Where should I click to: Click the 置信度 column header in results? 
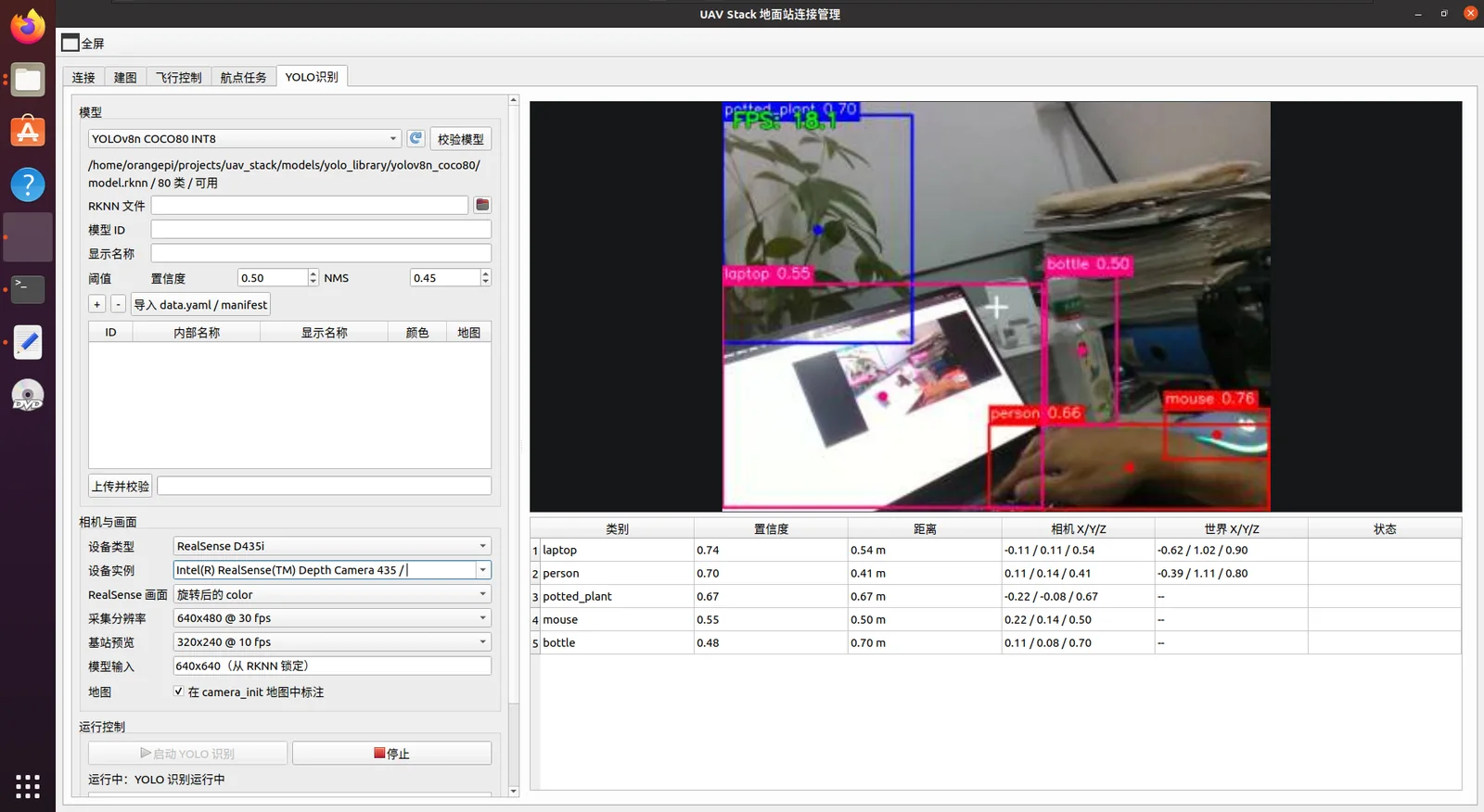(771, 528)
